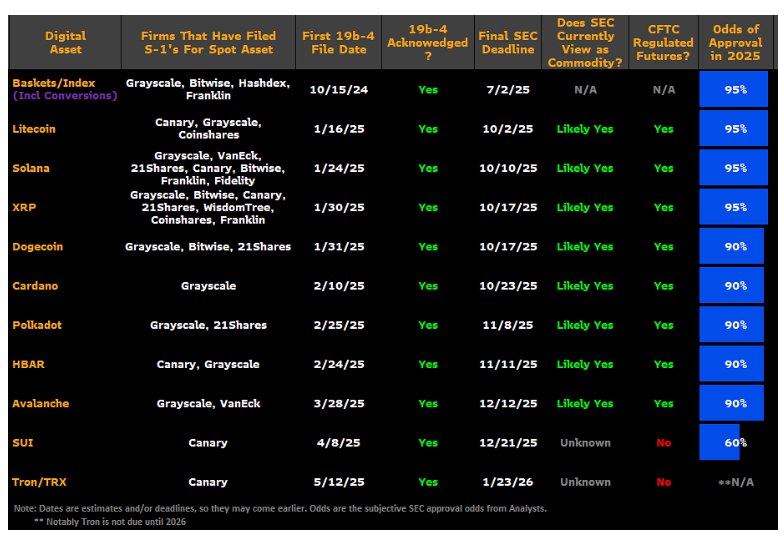Click the Firms That Have Filed S-1's header
This screenshot has width=784, height=536.
[208, 42]
